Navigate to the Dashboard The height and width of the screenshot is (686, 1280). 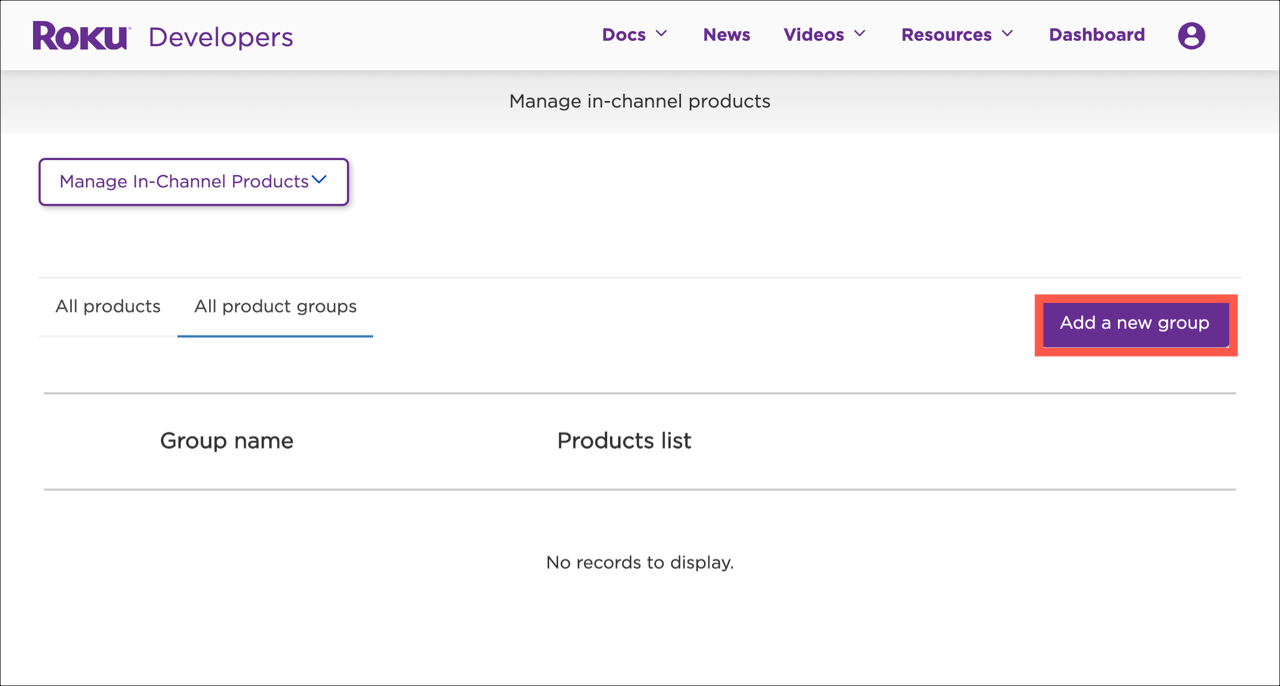click(x=1096, y=34)
